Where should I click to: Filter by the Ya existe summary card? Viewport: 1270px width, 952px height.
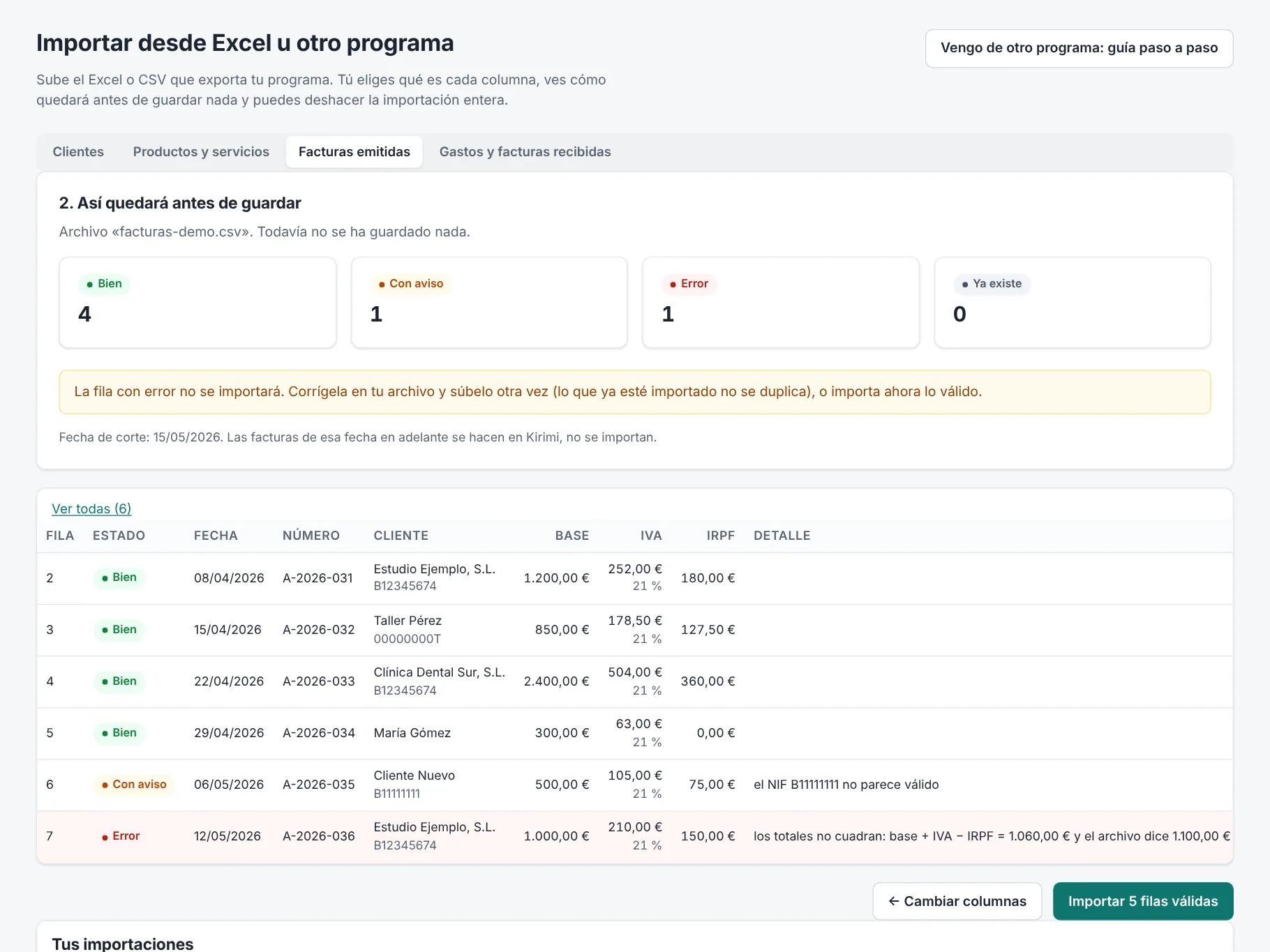tap(1073, 303)
